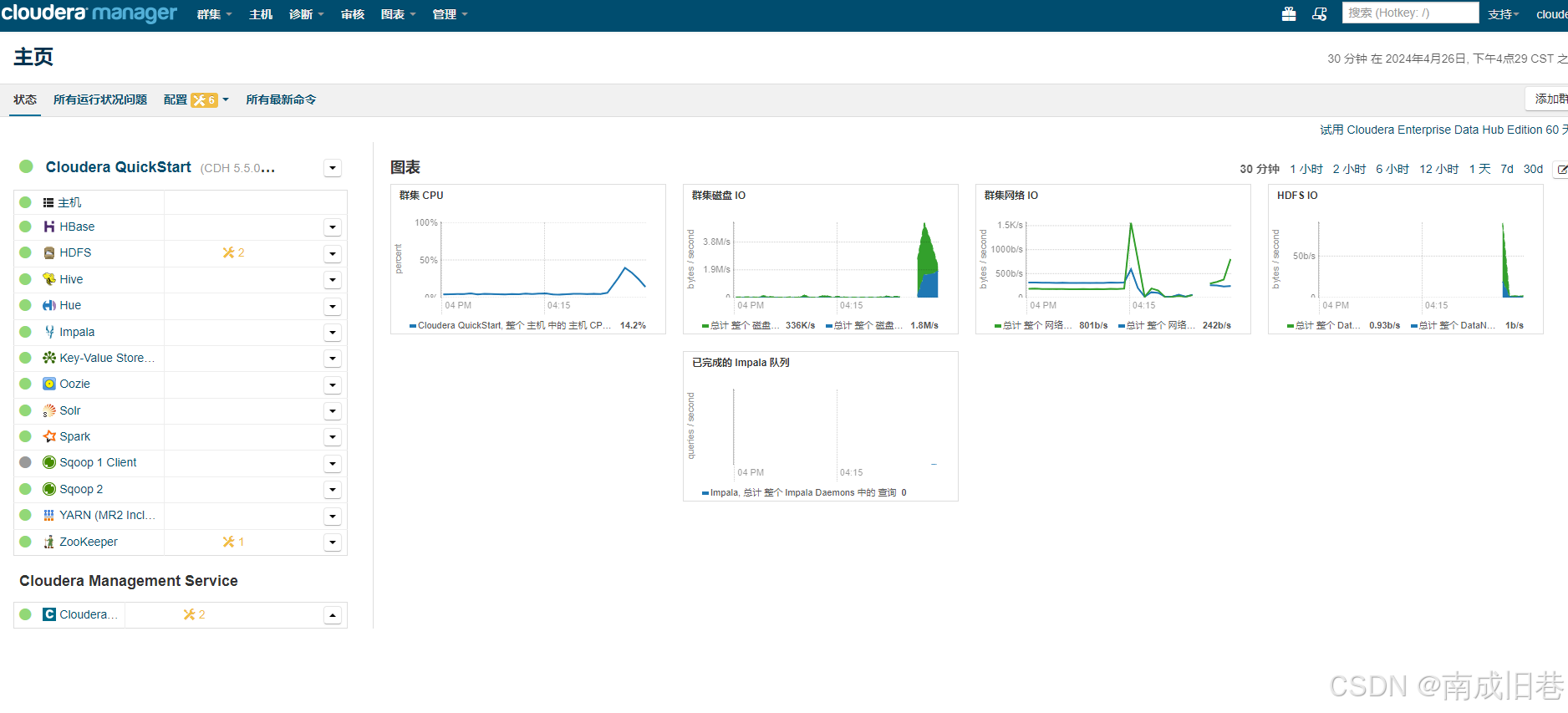
Task: Open the parcel gift icon in header
Action: click(x=1289, y=14)
